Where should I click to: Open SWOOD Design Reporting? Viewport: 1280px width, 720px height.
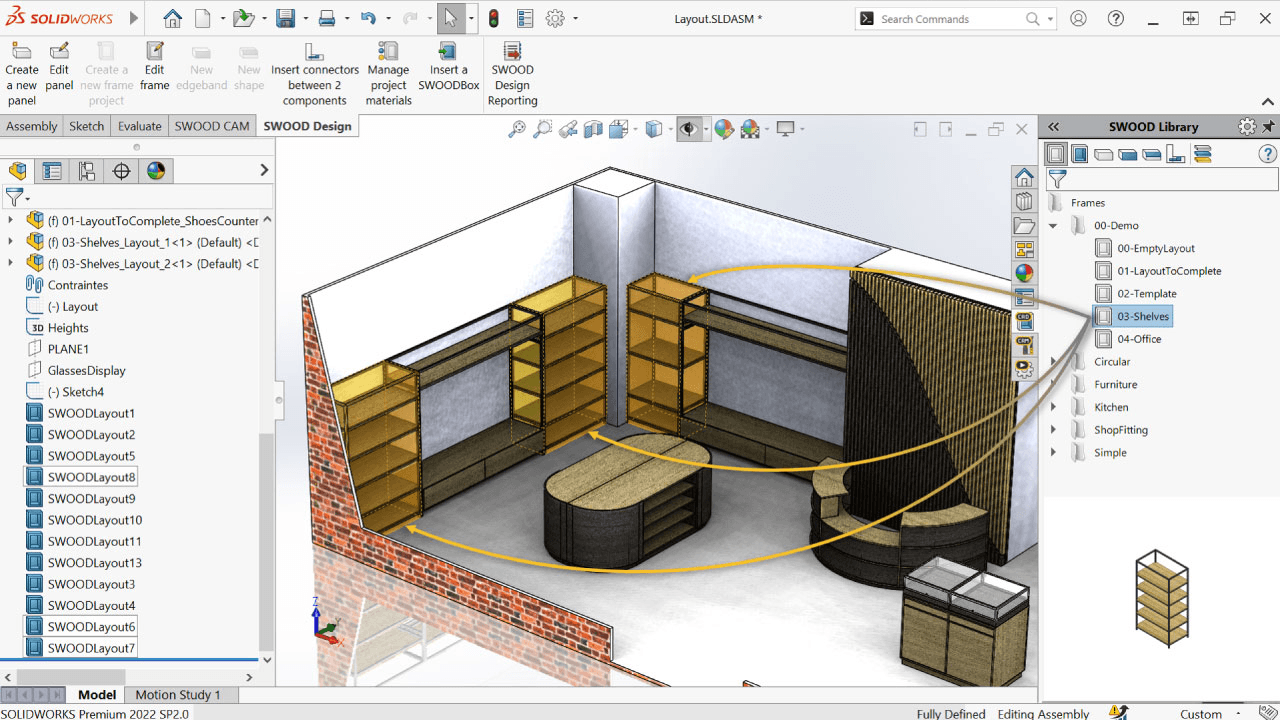coord(512,52)
